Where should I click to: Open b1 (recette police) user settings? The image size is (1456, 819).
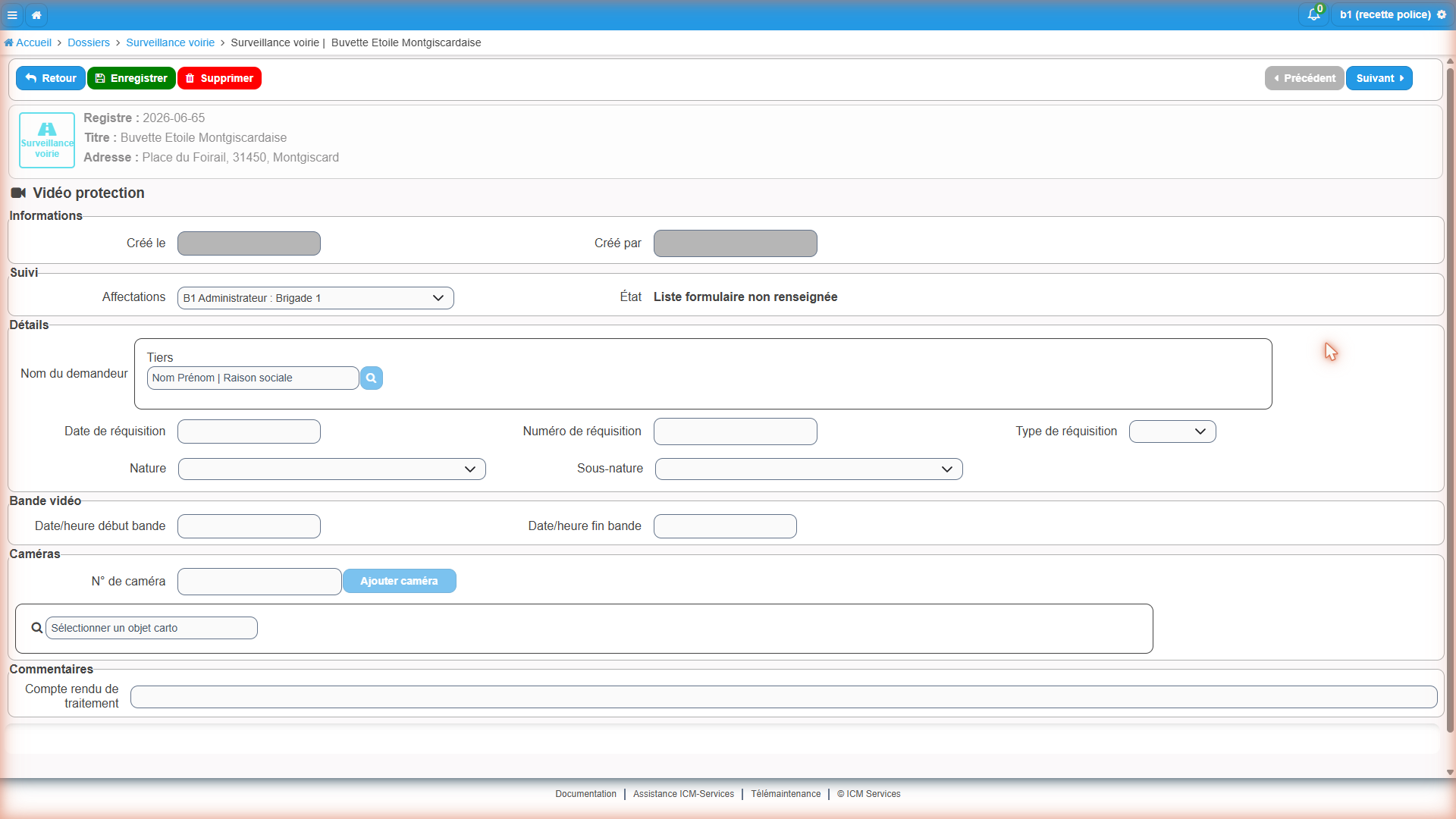[1392, 14]
